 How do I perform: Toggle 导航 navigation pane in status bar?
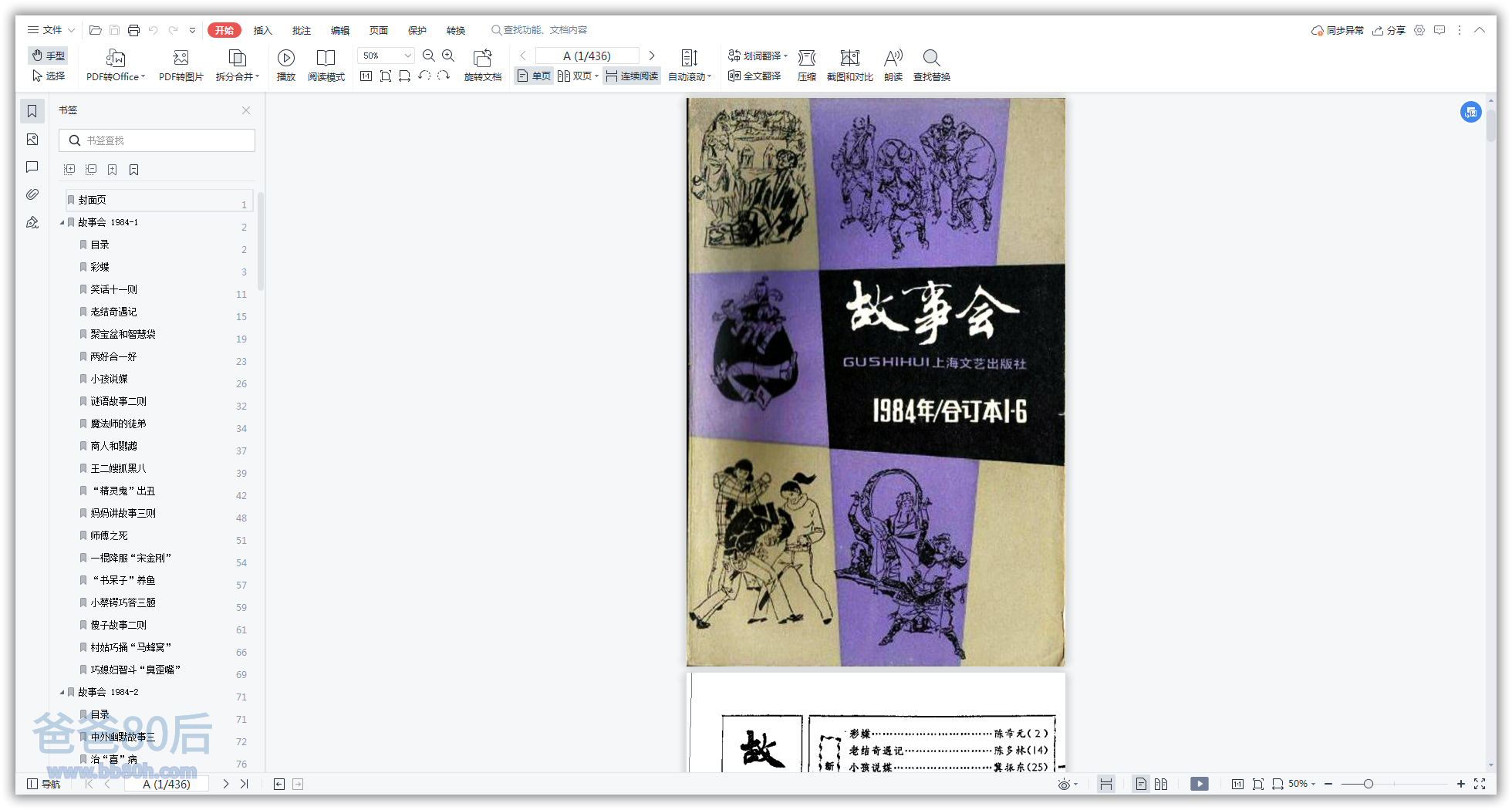tap(44, 784)
